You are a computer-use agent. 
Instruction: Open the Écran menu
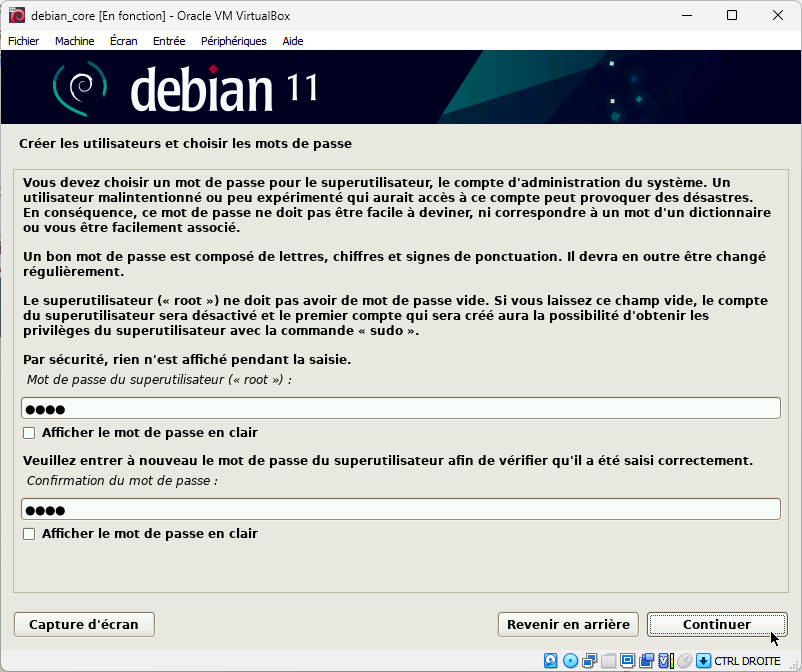tap(124, 41)
